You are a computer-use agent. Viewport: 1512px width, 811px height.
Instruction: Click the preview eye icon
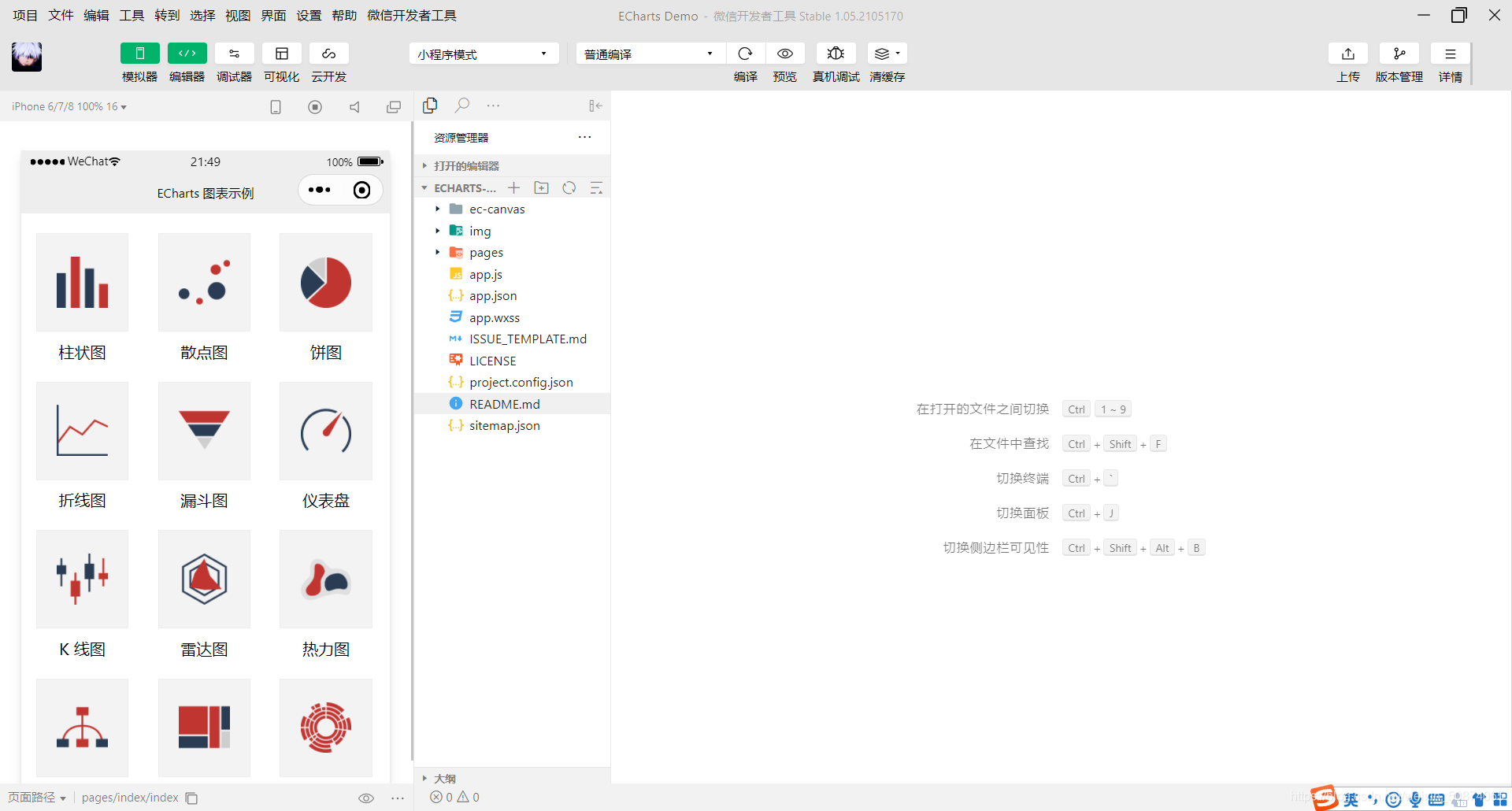785,54
